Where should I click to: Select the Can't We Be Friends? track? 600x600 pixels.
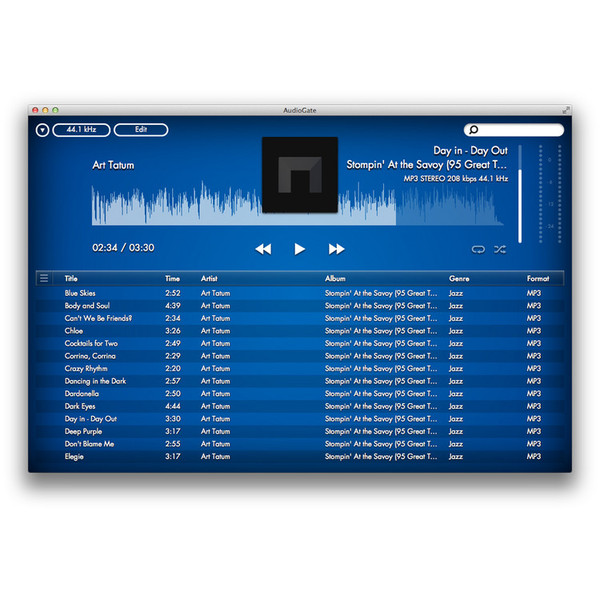pyautogui.click(x=300, y=318)
